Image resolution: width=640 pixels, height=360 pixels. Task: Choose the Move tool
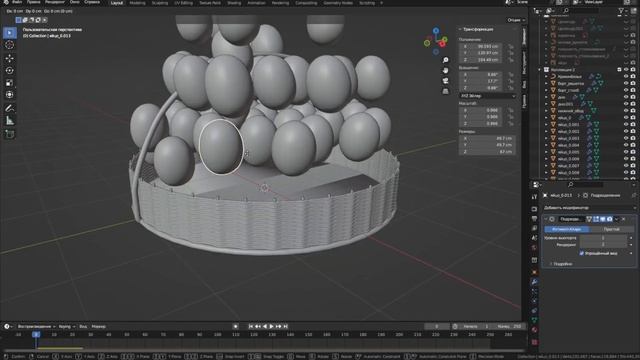click(x=10, y=58)
